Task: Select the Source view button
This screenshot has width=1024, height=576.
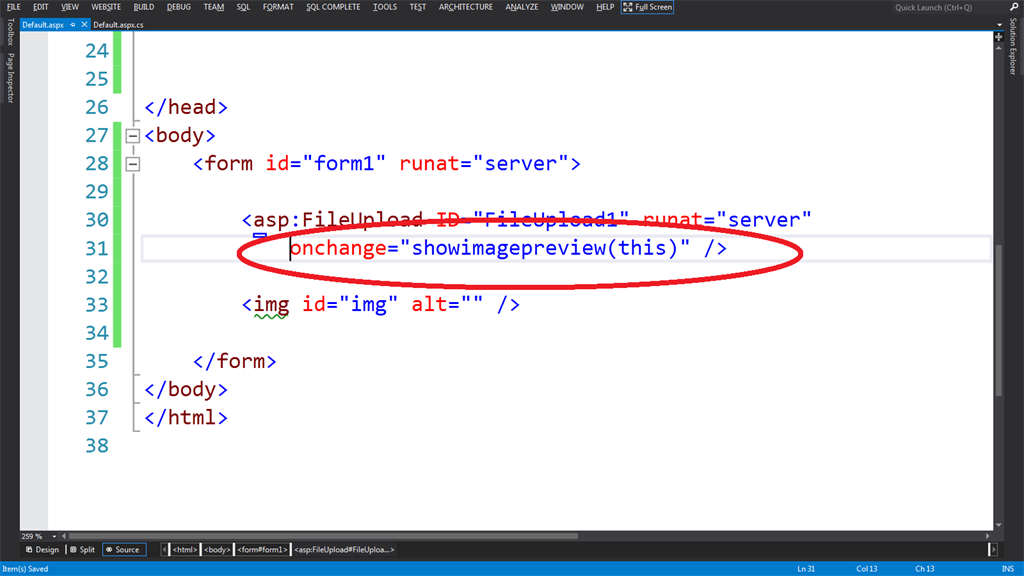Action: click(124, 549)
